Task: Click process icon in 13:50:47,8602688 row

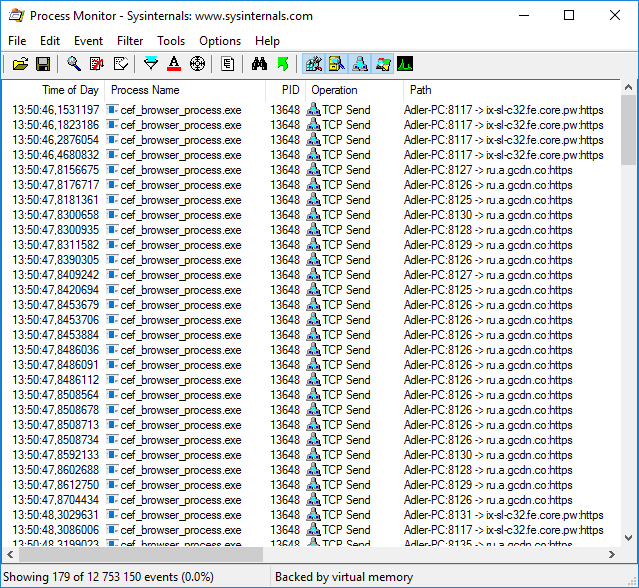Action: [x=112, y=469]
